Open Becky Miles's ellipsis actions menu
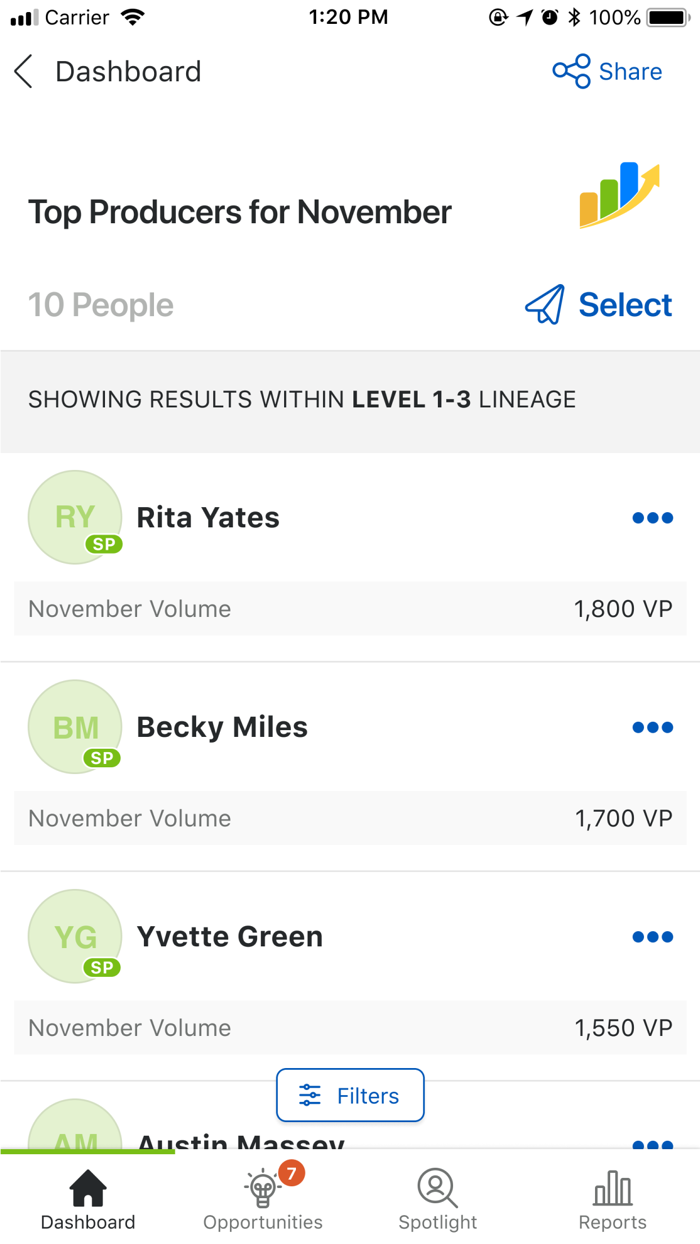 [652, 727]
